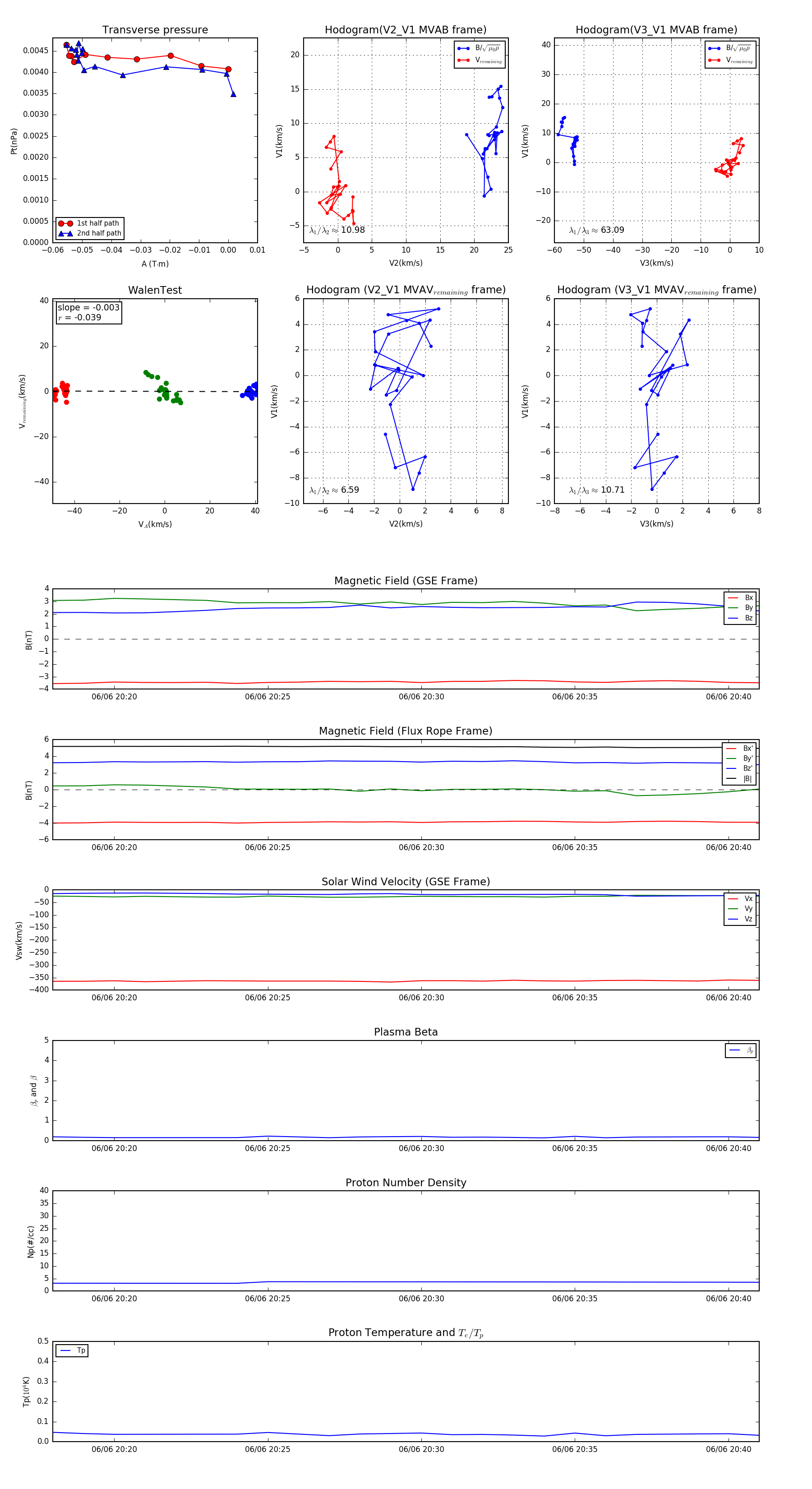
Task: Click the λ1/λ3 ≈ 63.09 annotation
Action: (x=596, y=230)
